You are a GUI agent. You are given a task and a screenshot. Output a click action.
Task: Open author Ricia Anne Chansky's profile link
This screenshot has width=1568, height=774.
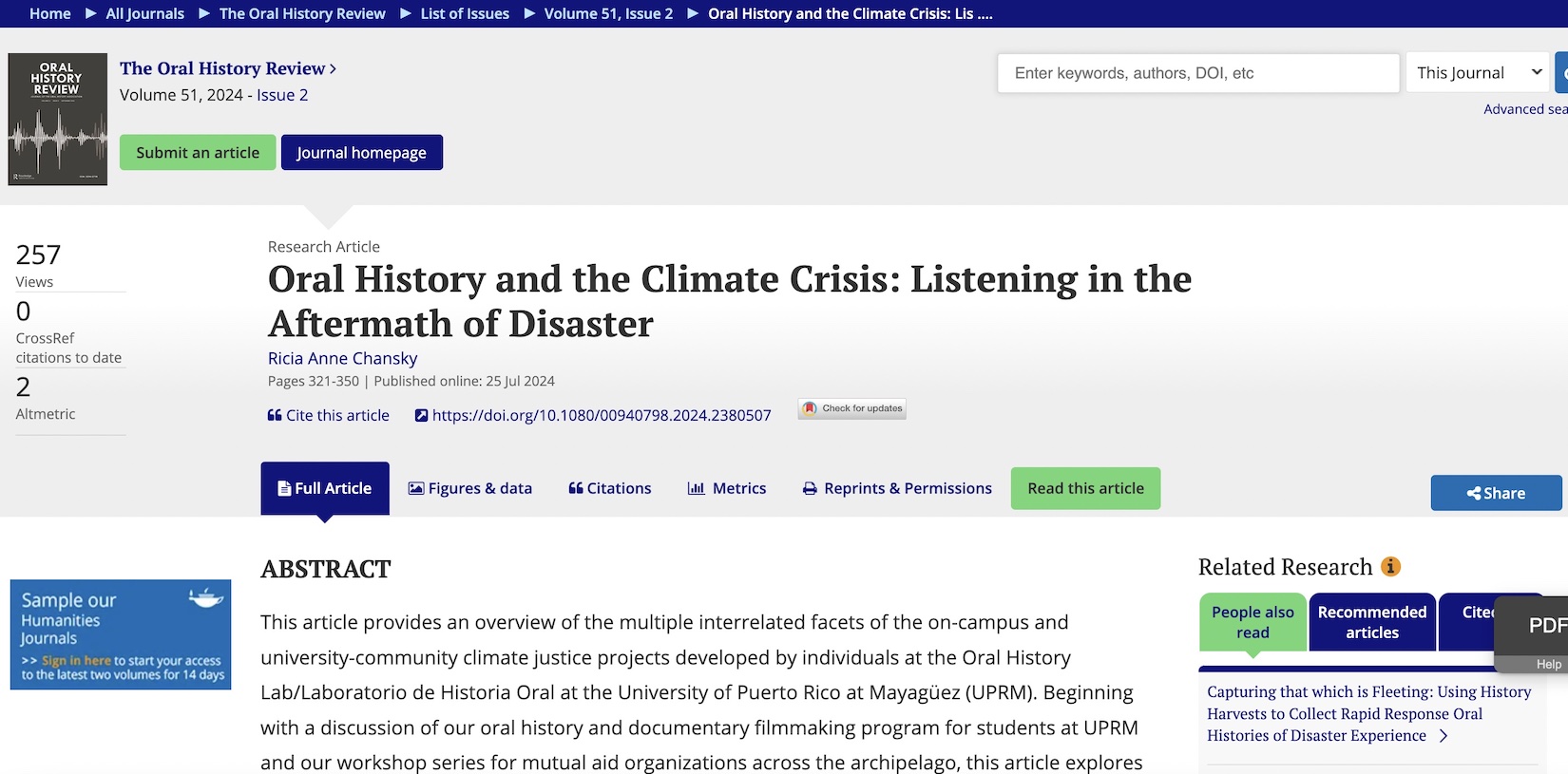[x=342, y=358]
